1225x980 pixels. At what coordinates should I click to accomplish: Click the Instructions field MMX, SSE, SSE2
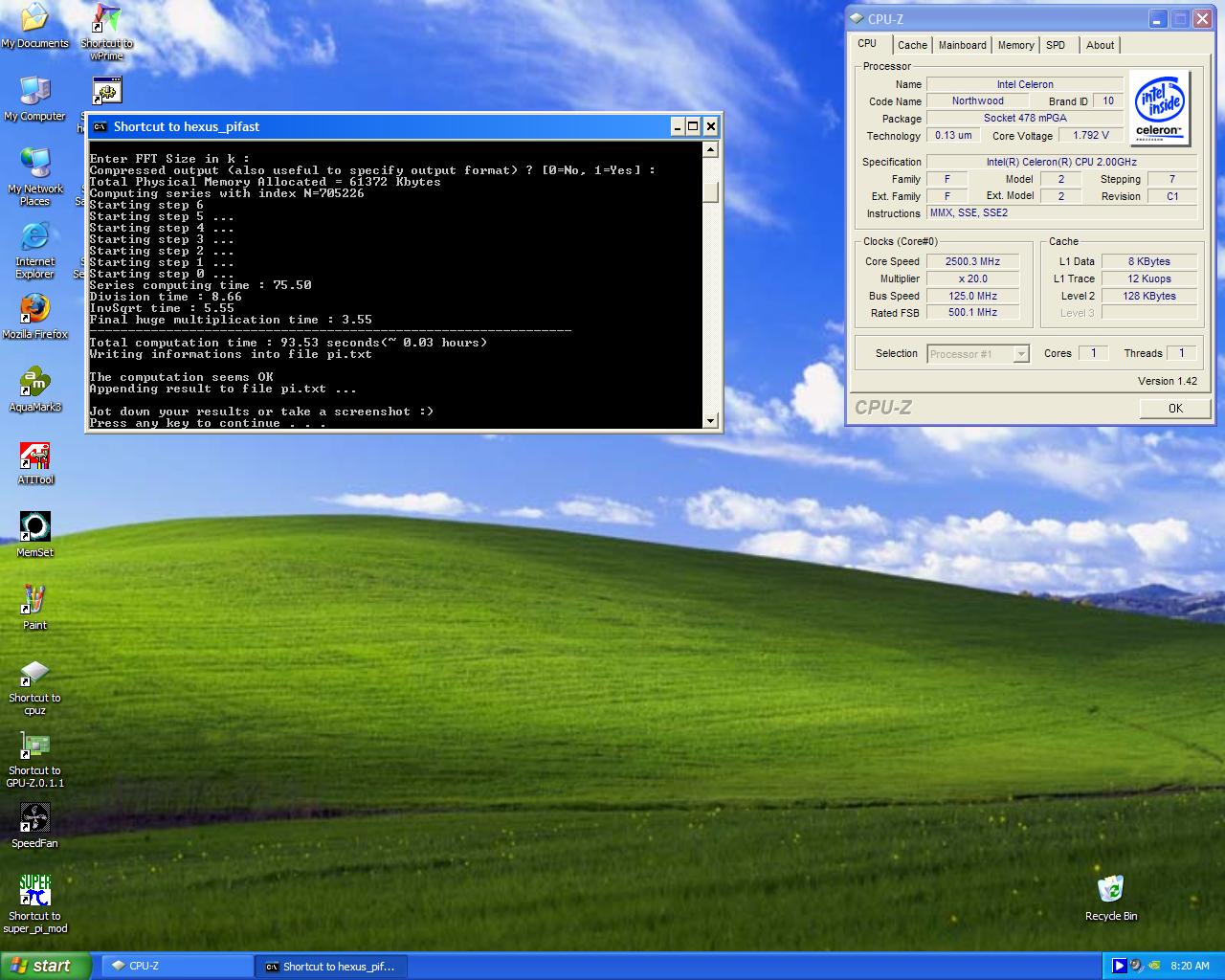[x=1061, y=212]
